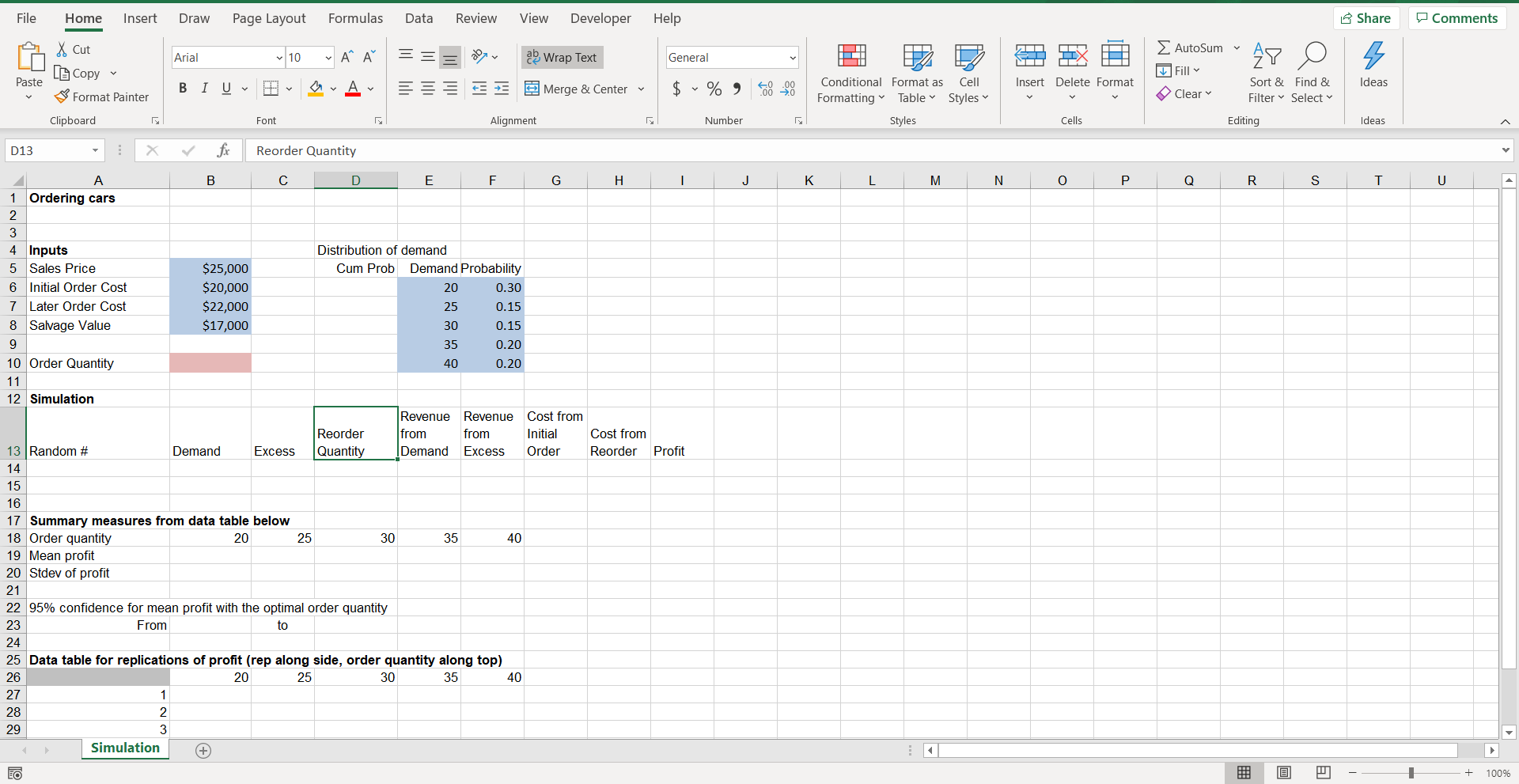
Task: Open Sort & Filter icon
Action: point(1267,55)
